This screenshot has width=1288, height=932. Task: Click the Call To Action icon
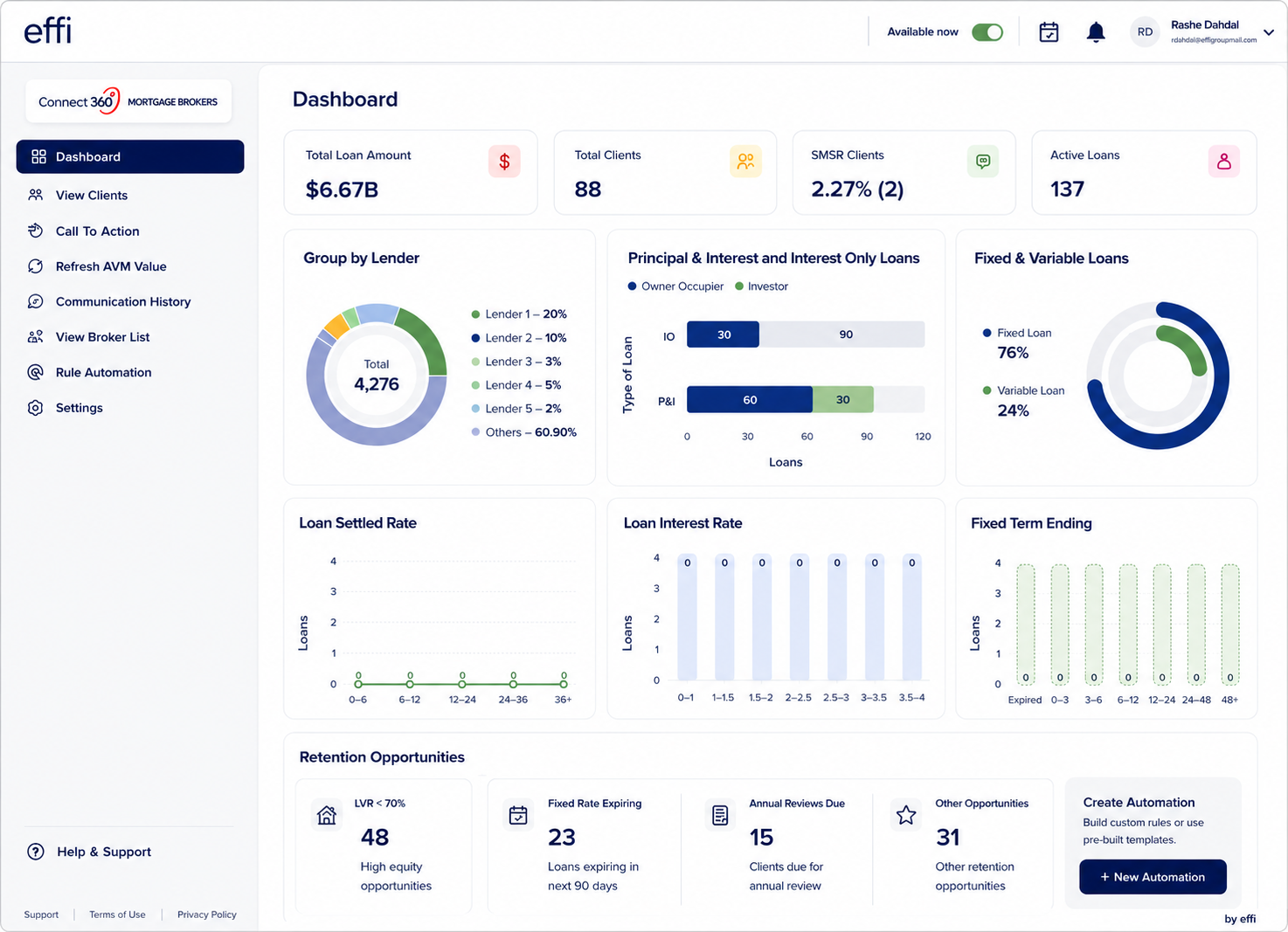[36, 231]
